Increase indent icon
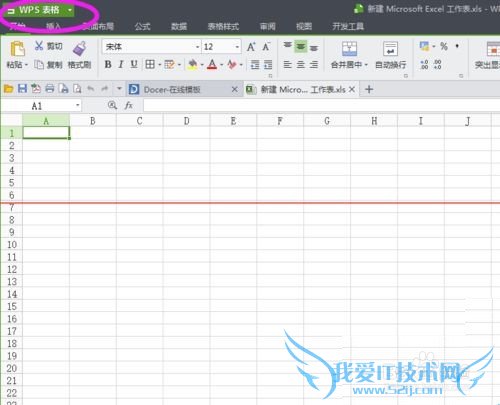This screenshot has width=500, height=405. [x=268, y=64]
